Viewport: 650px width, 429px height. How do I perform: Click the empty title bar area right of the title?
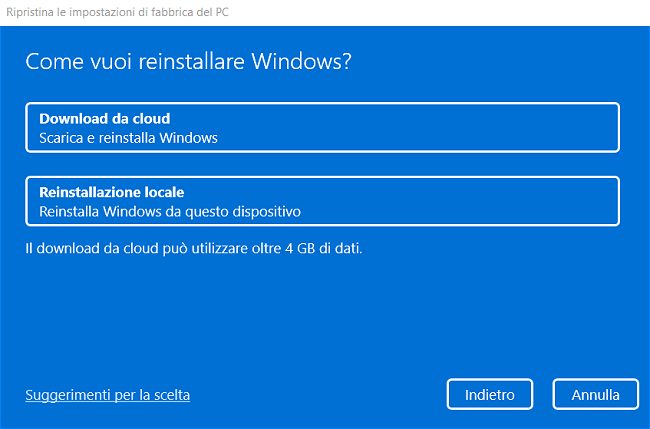(450, 12)
